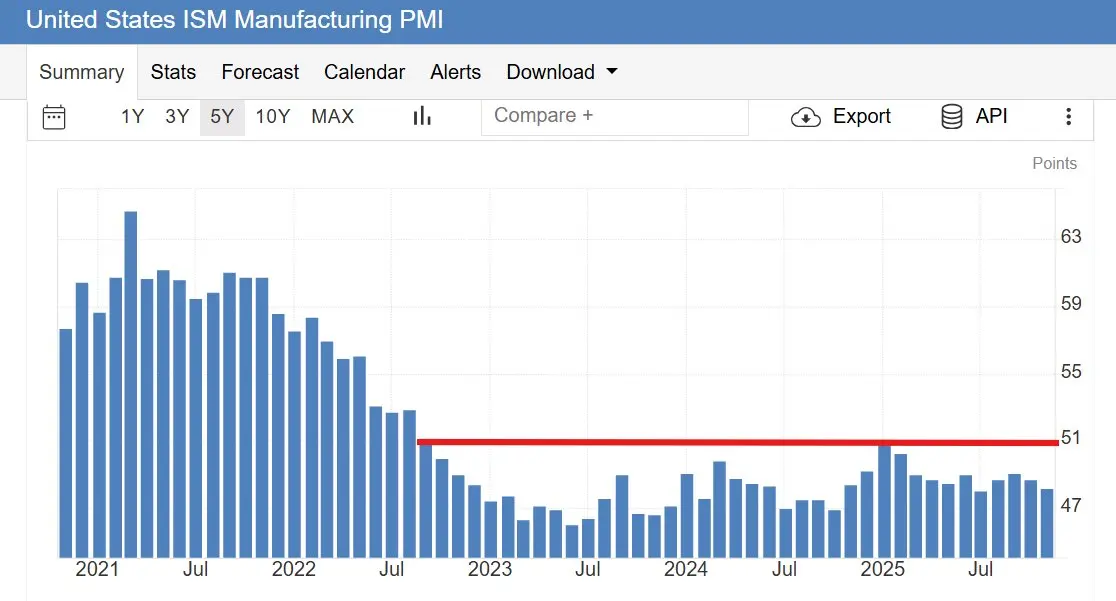
Task: Open the three-dot more options menu
Action: [1068, 117]
